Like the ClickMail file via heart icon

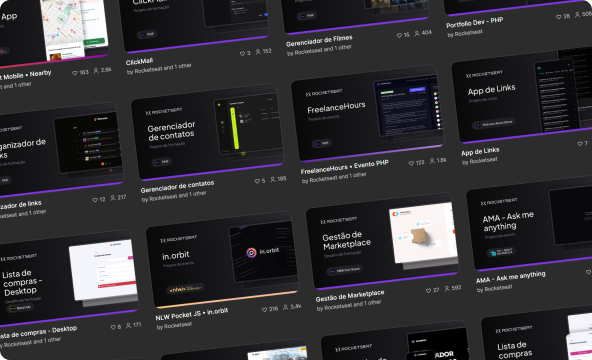(x=242, y=54)
